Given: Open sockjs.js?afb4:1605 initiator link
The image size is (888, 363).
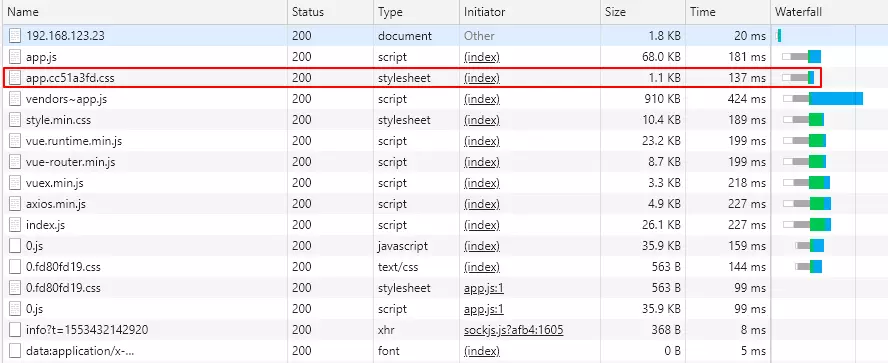Looking at the screenshot, I should [x=514, y=330].
